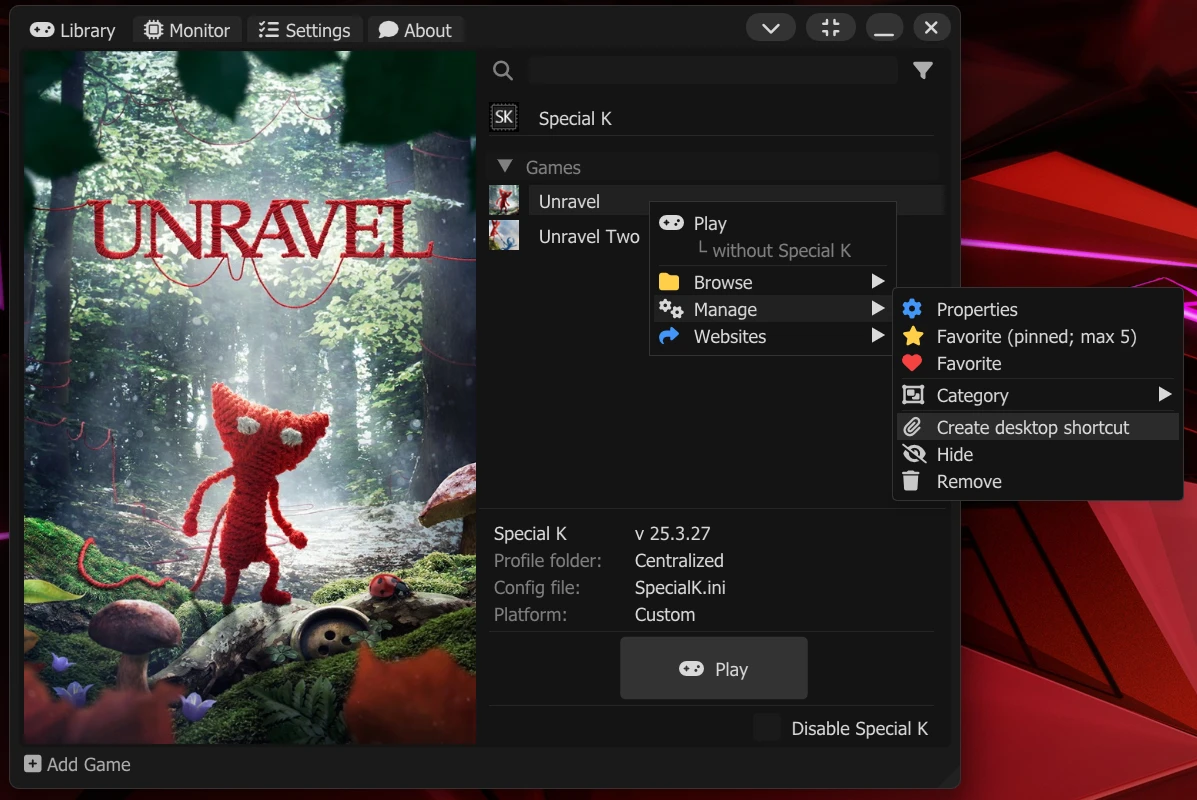Image resolution: width=1197 pixels, height=800 pixels.
Task: Expand the Category submenu arrow
Action: pos(1164,395)
